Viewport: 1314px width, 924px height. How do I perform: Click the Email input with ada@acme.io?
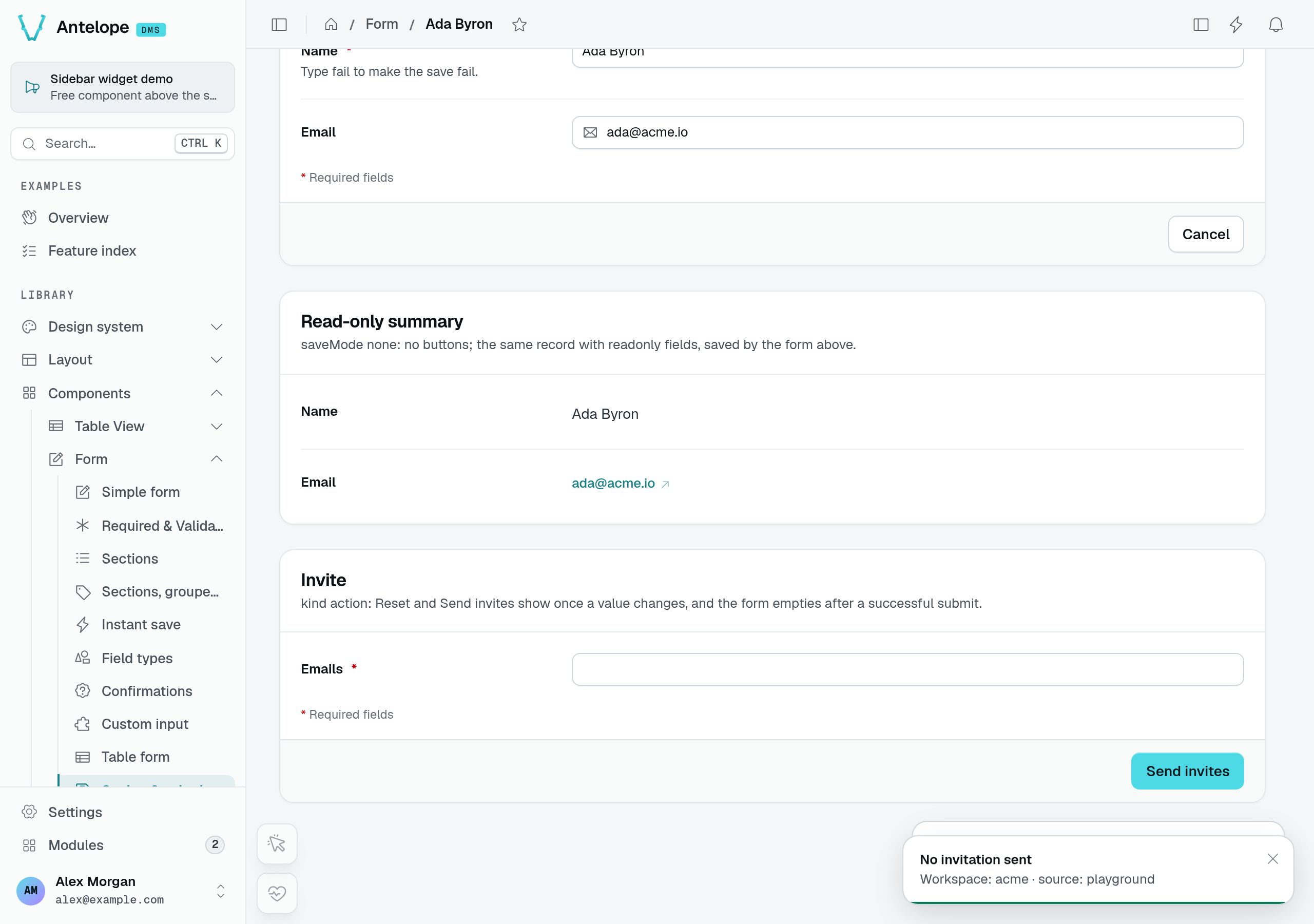(907, 132)
